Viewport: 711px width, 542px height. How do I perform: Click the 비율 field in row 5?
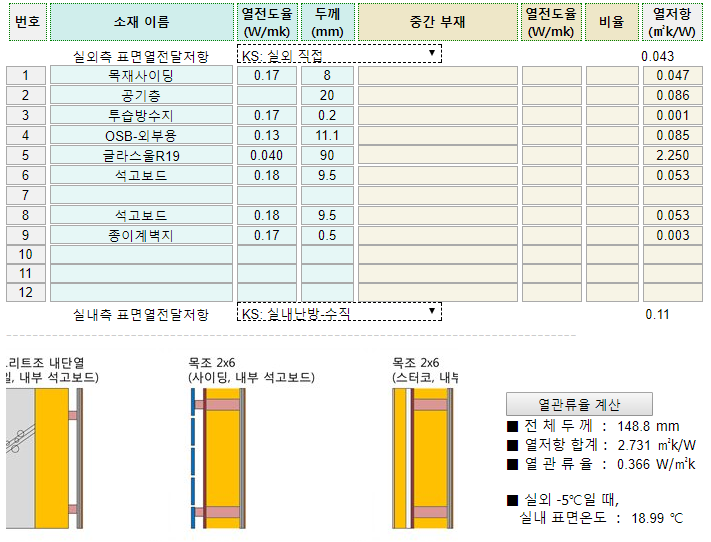(612, 155)
